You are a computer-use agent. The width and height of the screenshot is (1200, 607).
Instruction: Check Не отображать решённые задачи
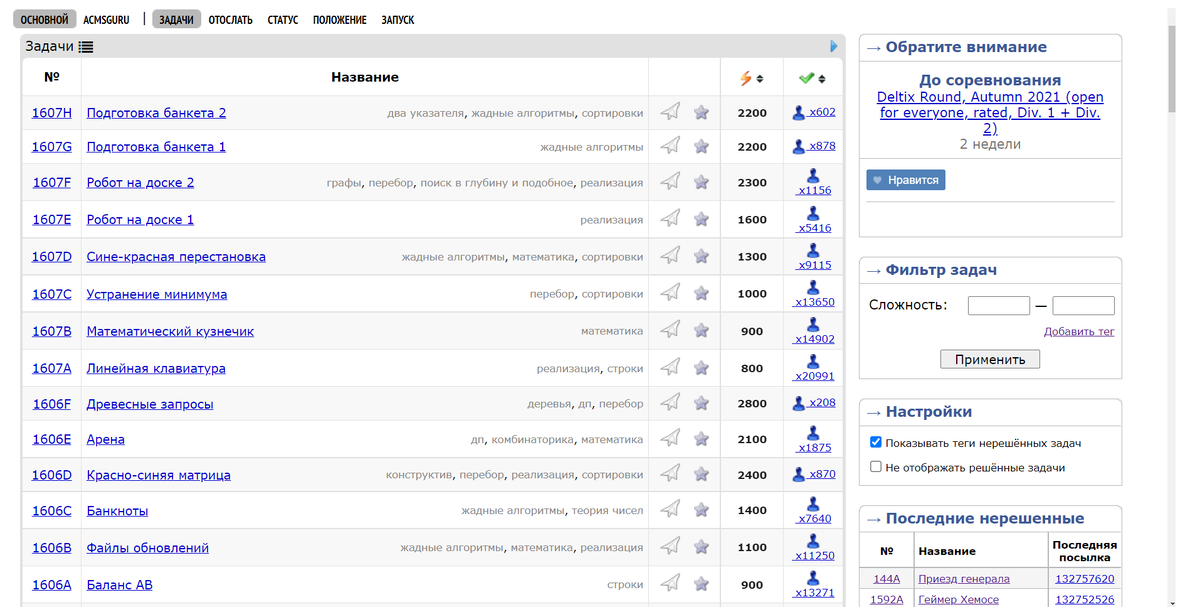pos(876,467)
